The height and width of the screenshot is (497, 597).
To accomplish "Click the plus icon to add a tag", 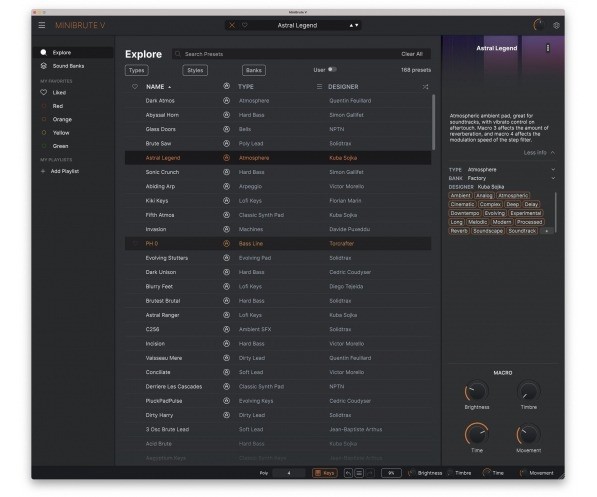I will (546, 231).
